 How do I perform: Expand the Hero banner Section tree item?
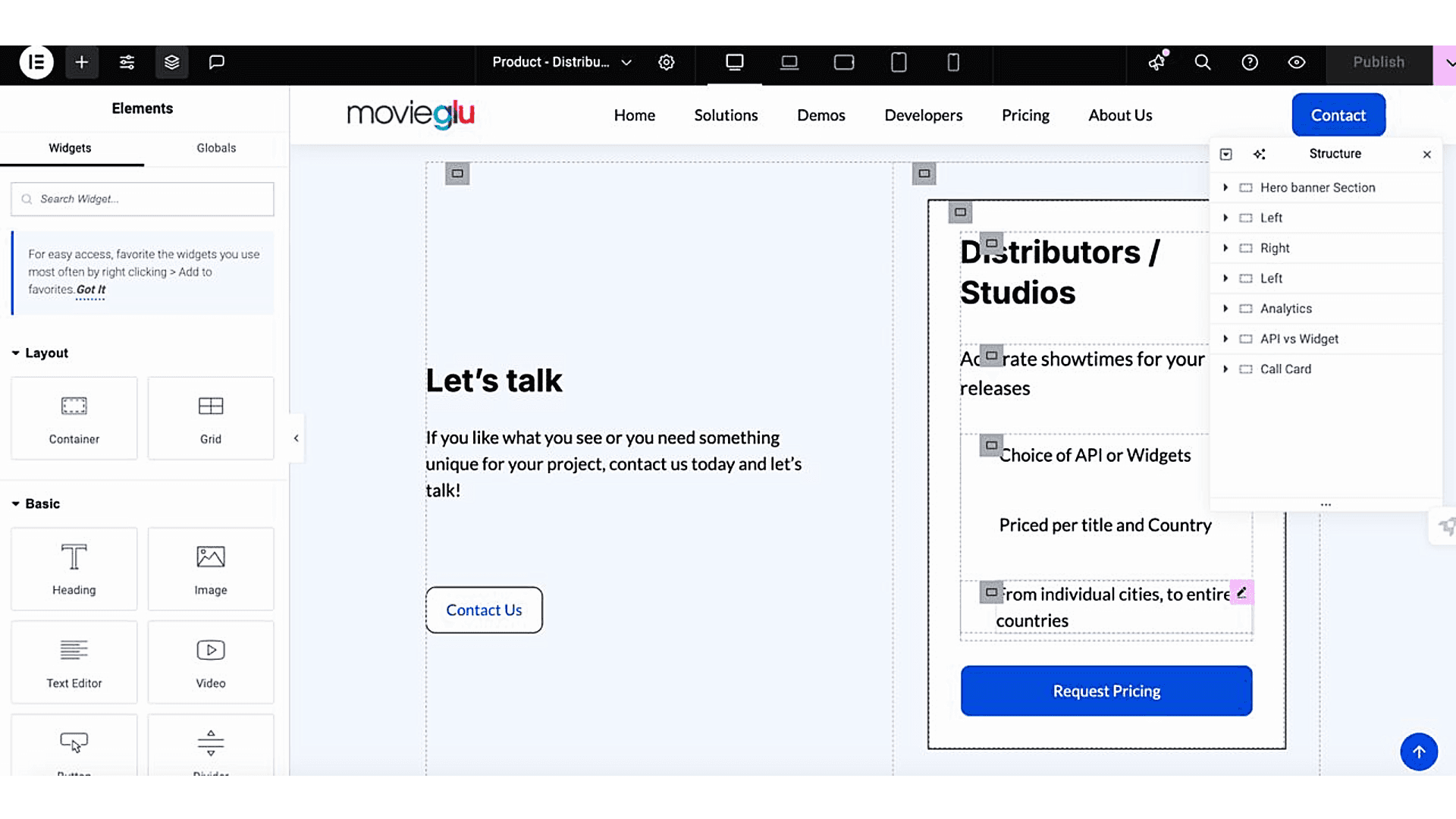1225,187
